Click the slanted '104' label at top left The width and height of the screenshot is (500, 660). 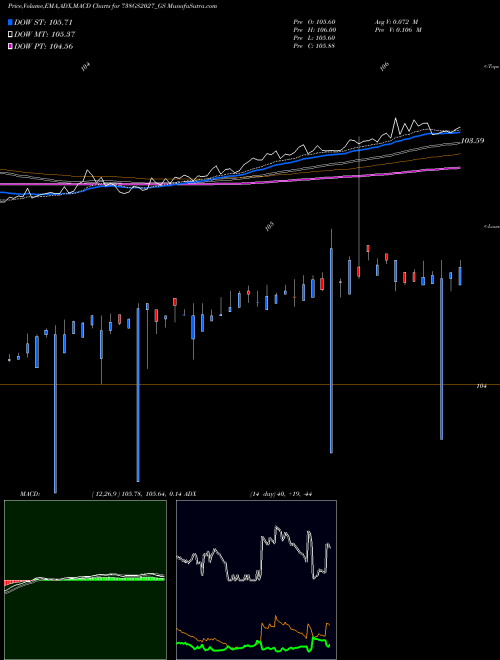[86, 67]
